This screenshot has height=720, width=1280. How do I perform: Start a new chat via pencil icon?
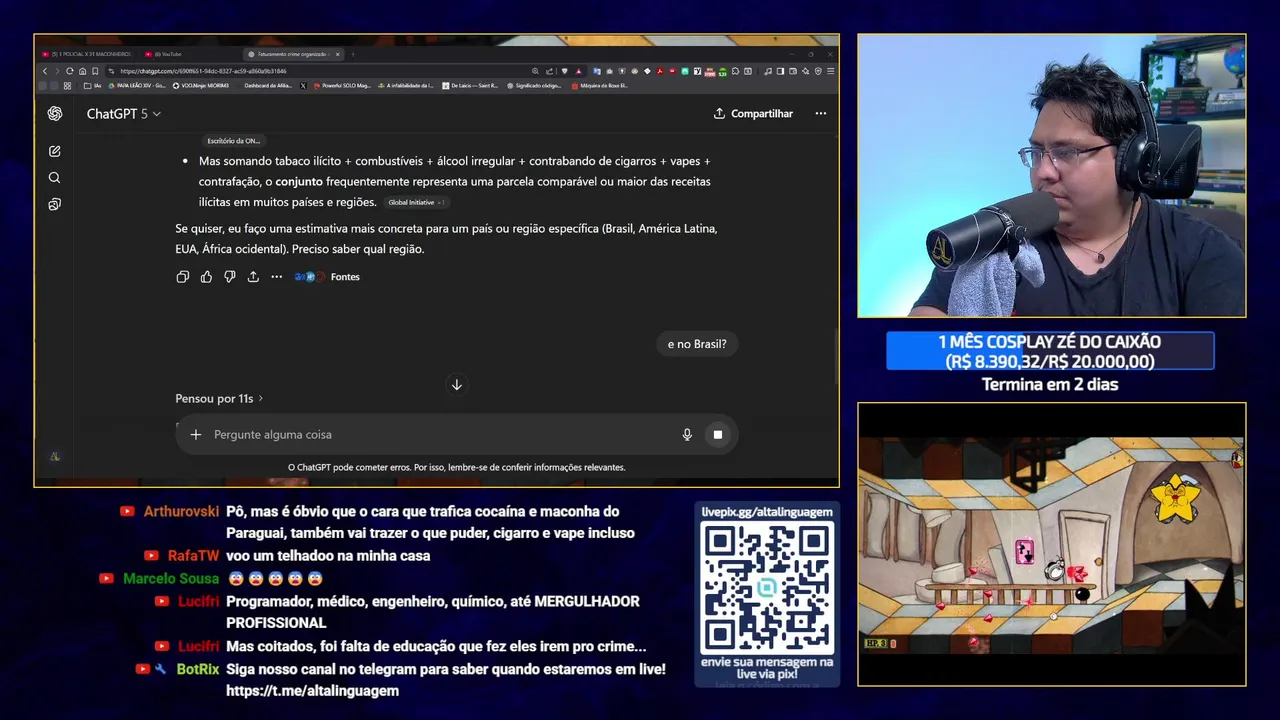pos(55,151)
